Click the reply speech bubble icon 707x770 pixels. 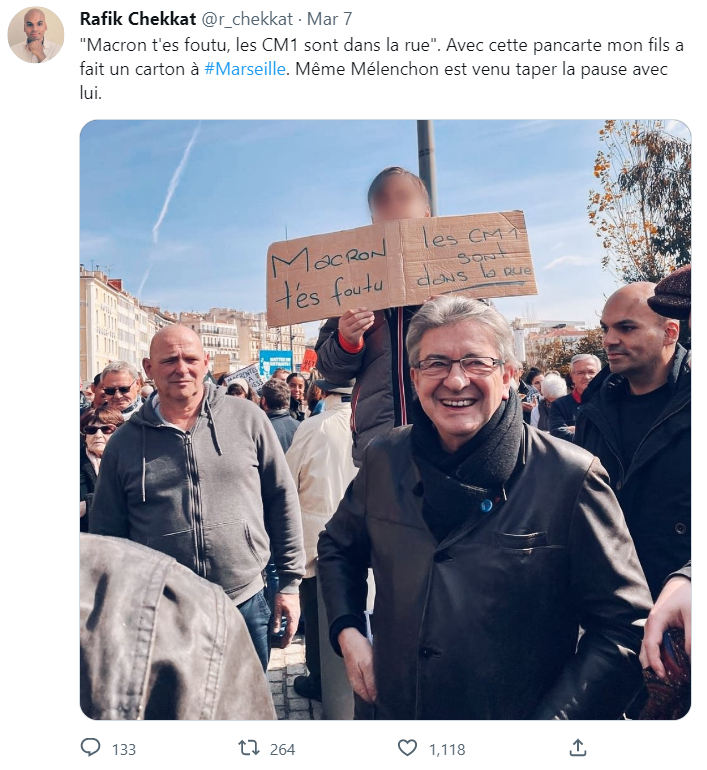pyautogui.click(x=90, y=747)
